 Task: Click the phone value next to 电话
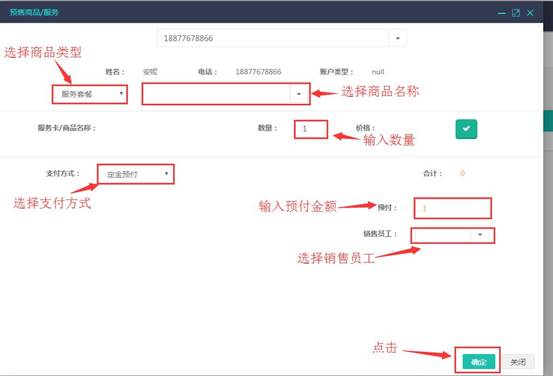pyautogui.click(x=258, y=72)
